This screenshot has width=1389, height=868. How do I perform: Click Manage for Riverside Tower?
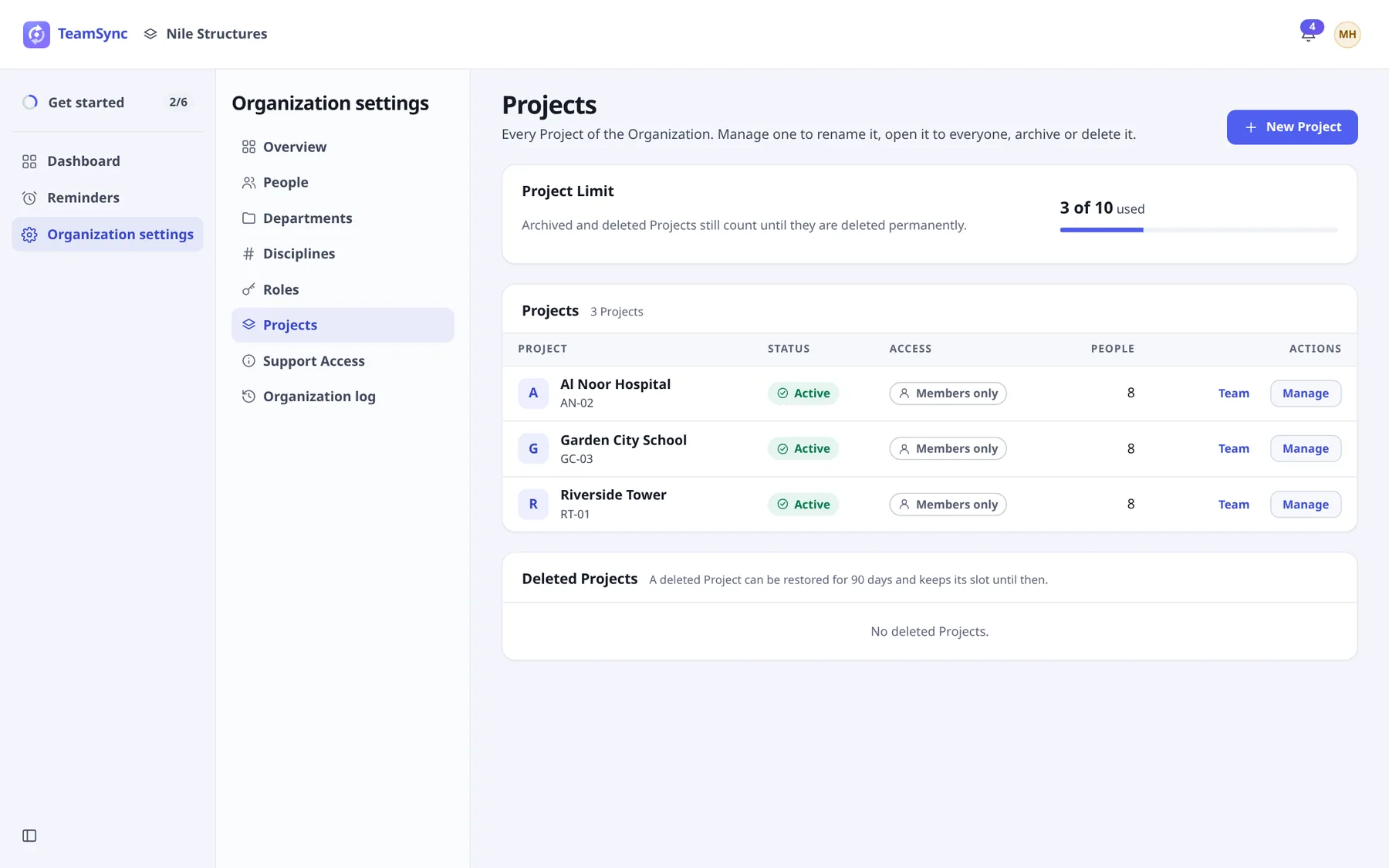point(1306,505)
